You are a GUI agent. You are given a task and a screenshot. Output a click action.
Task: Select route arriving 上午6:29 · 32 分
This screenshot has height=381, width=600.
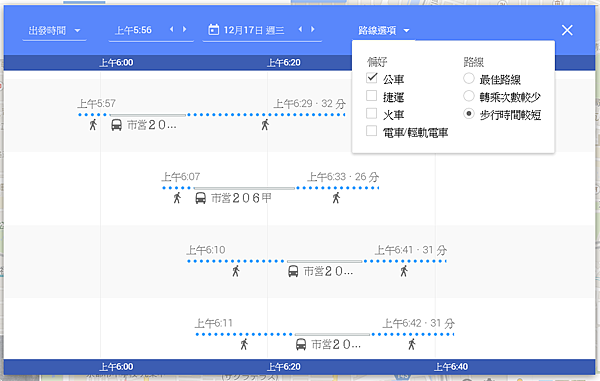pyautogui.click(x=310, y=103)
